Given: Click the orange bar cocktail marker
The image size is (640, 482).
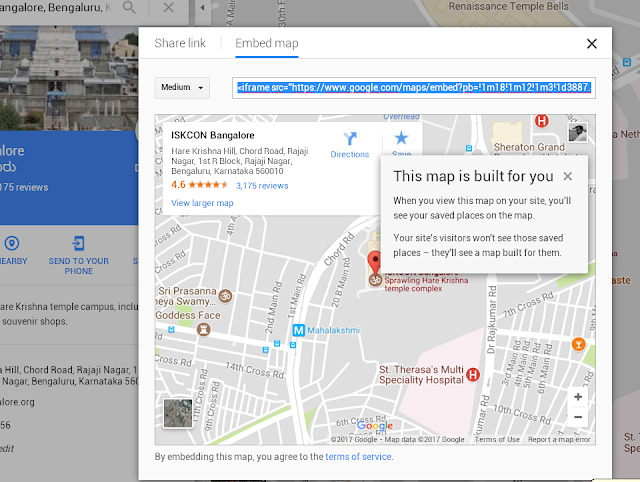Looking at the screenshot, I should pyautogui.click(x=578, y=344).
